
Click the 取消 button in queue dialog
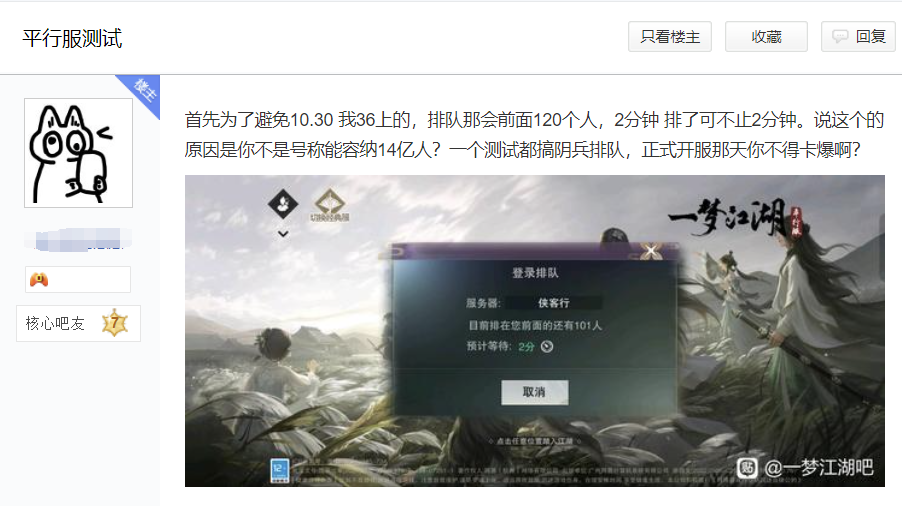(x=534, y=392)
